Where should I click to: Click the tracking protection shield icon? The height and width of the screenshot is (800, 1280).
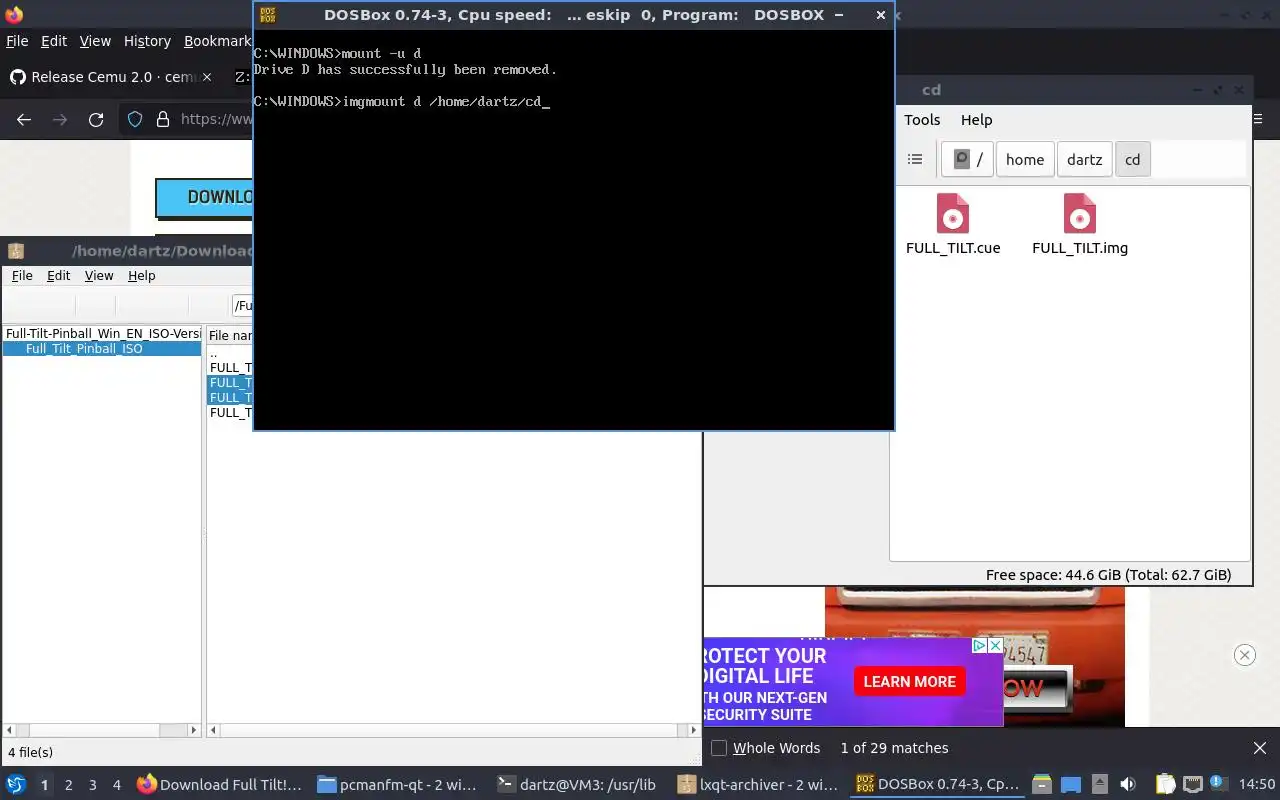point(135,120)
